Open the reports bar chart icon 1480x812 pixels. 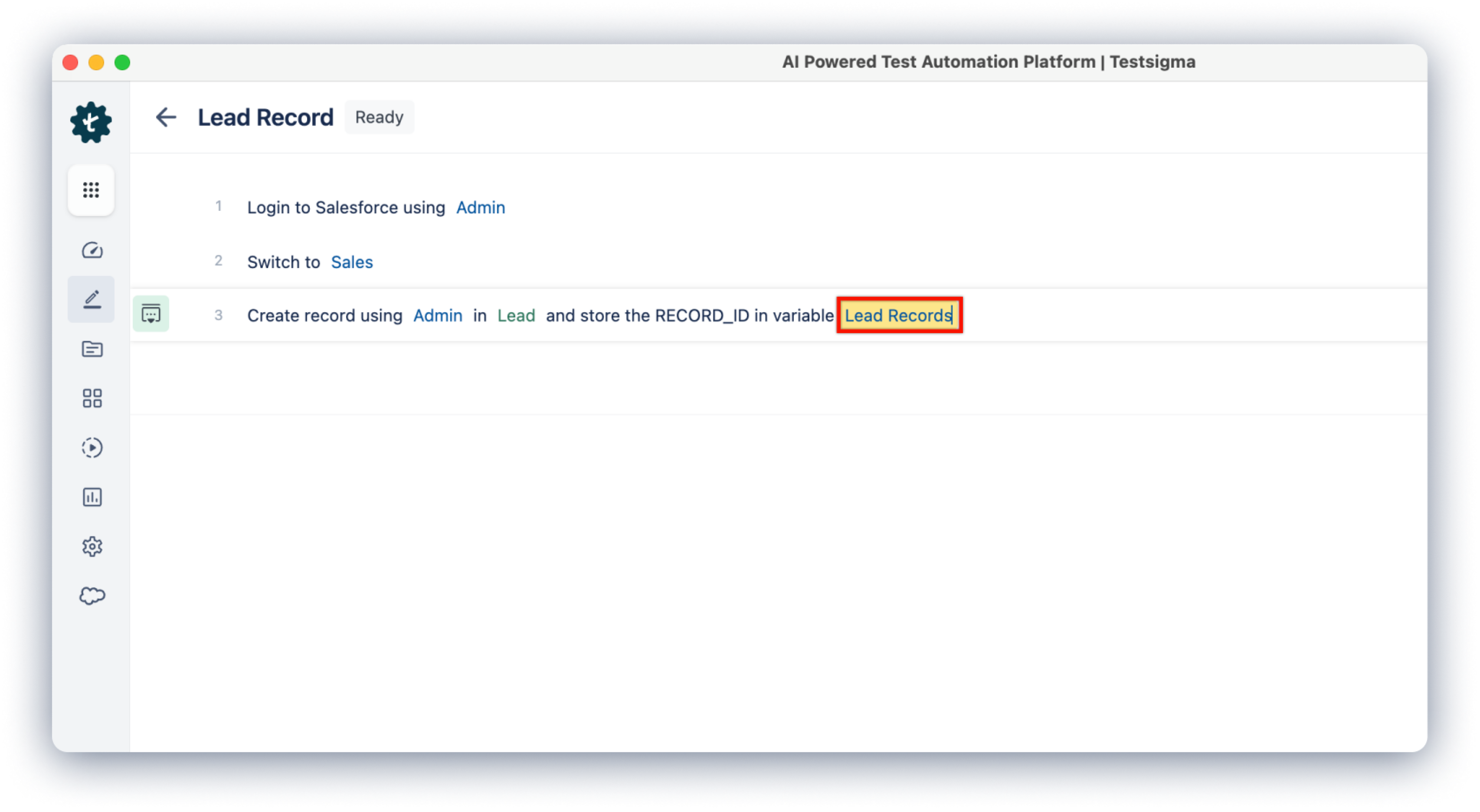(x=92, y=497)
